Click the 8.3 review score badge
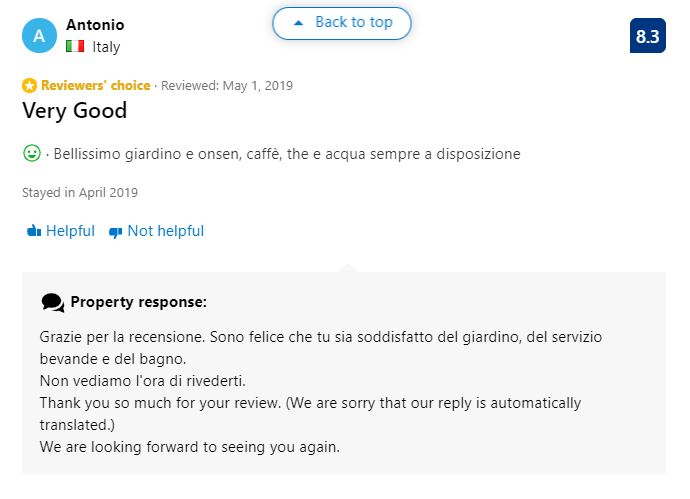Screen dimensions: 690x499 [647, 36]
